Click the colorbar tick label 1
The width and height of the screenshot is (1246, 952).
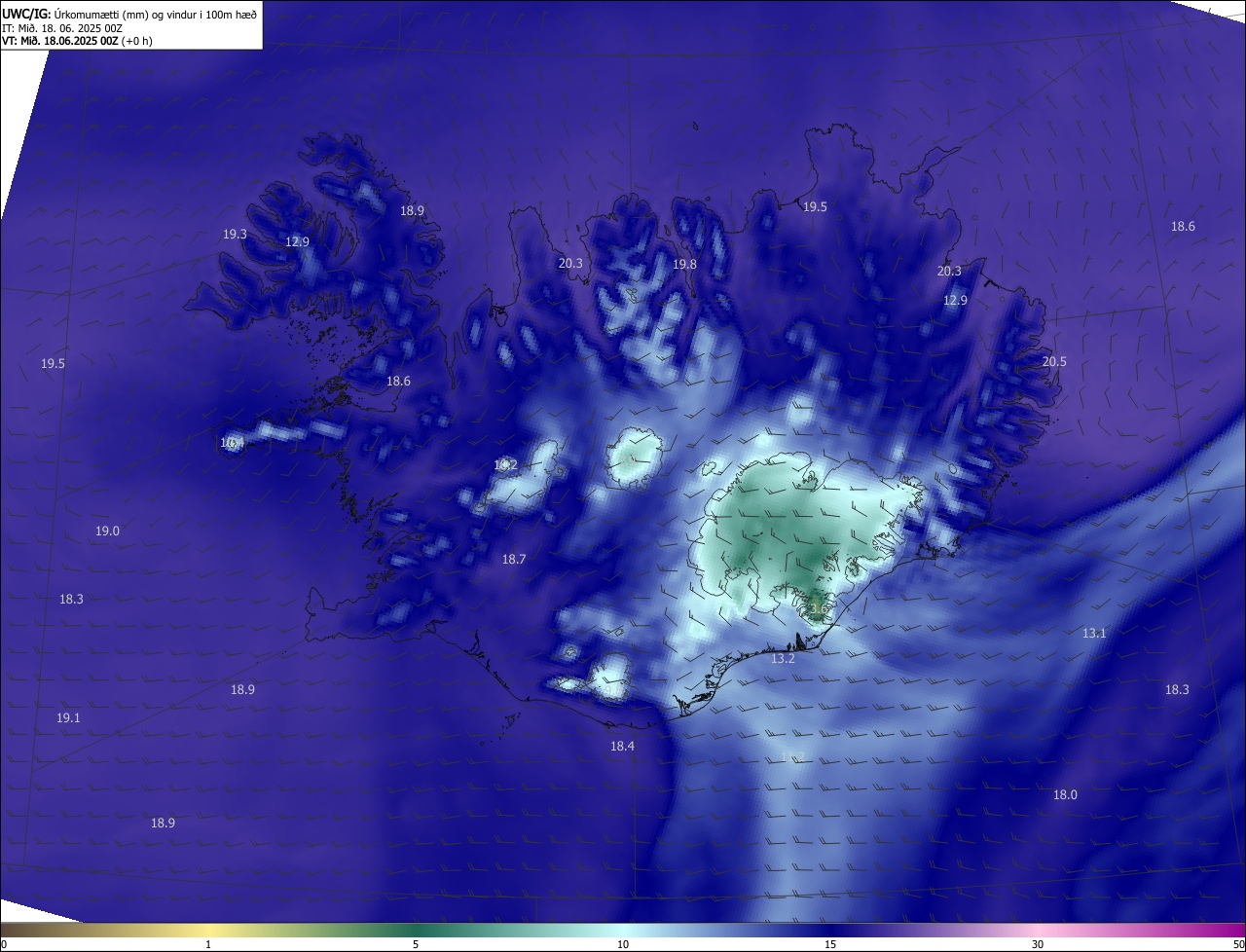click(x=208, y=945)
